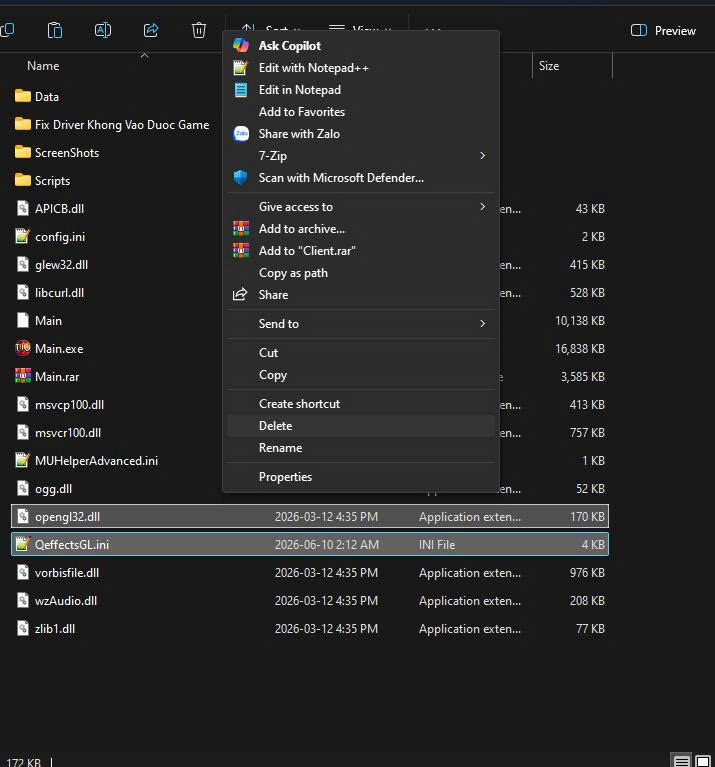
Task: Click the Paste clipboard icon in toolbar
Action: 55,30
